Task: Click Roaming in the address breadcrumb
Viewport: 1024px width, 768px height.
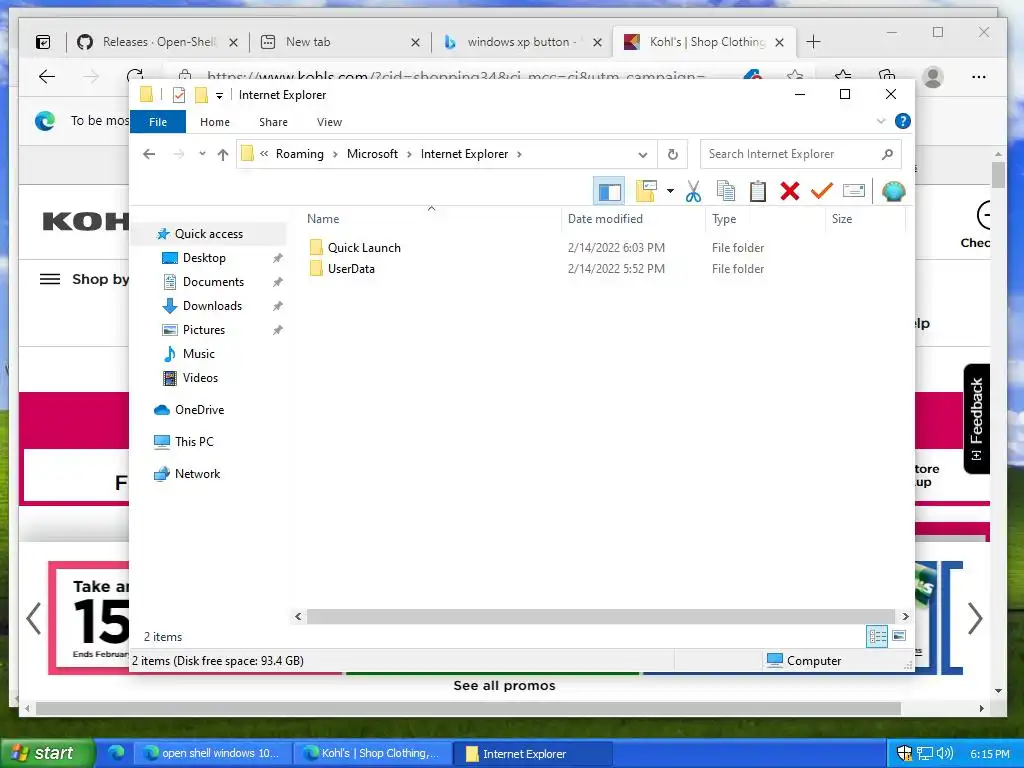Action: click(299, 154)
